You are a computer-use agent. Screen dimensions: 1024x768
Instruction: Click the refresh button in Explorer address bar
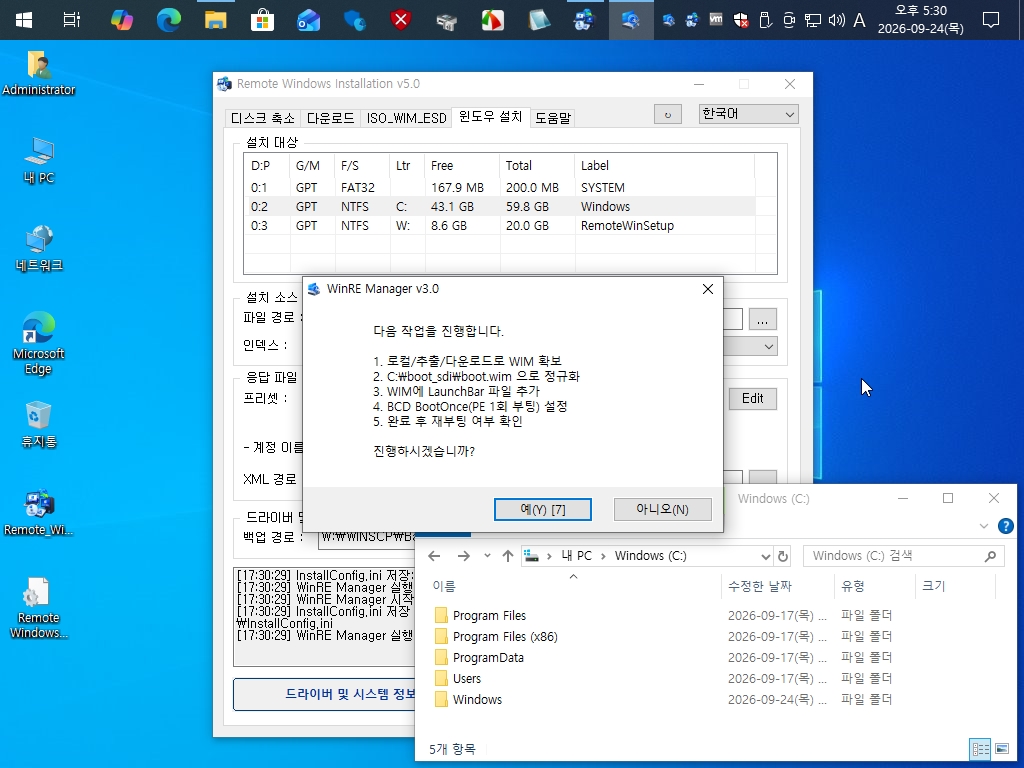[782, 556]
